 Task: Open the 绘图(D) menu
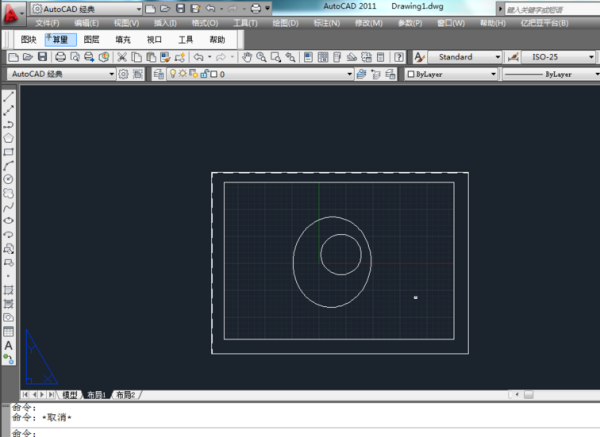(x=285, y=23)
